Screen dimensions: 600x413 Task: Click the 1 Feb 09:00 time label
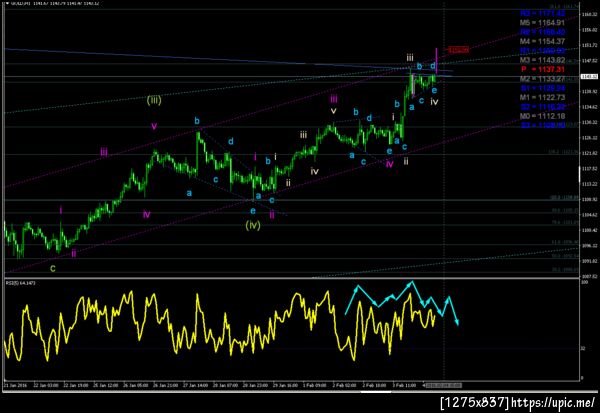coord(315,385)
